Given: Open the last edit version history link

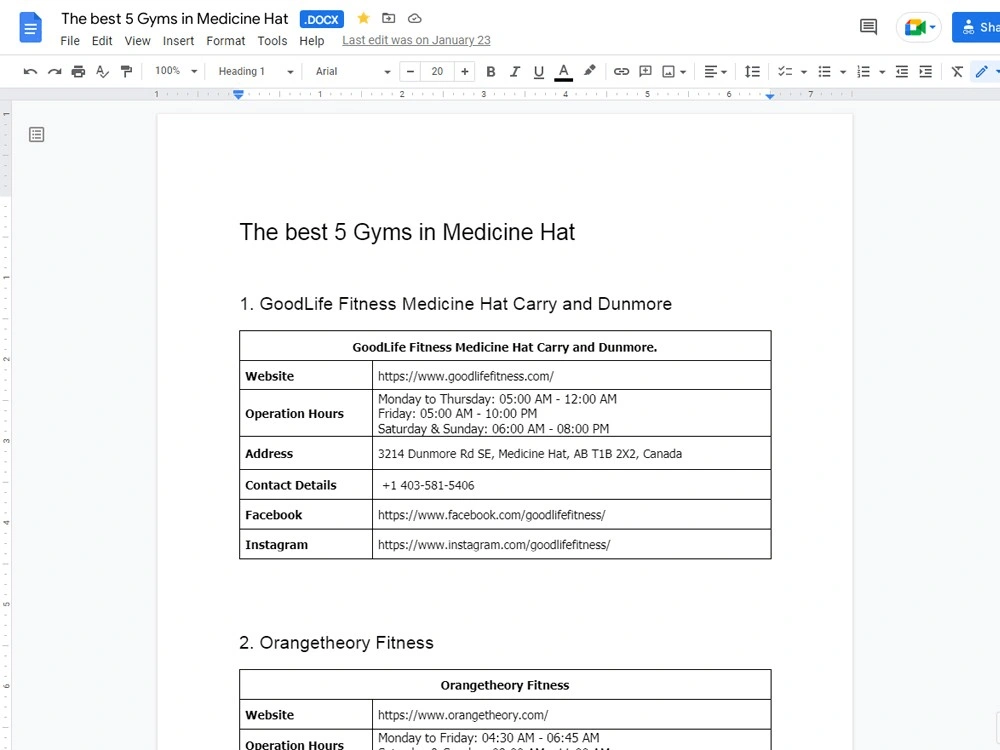Looking at the screenshot, I should pyautogui.click(x=416, y=40).
